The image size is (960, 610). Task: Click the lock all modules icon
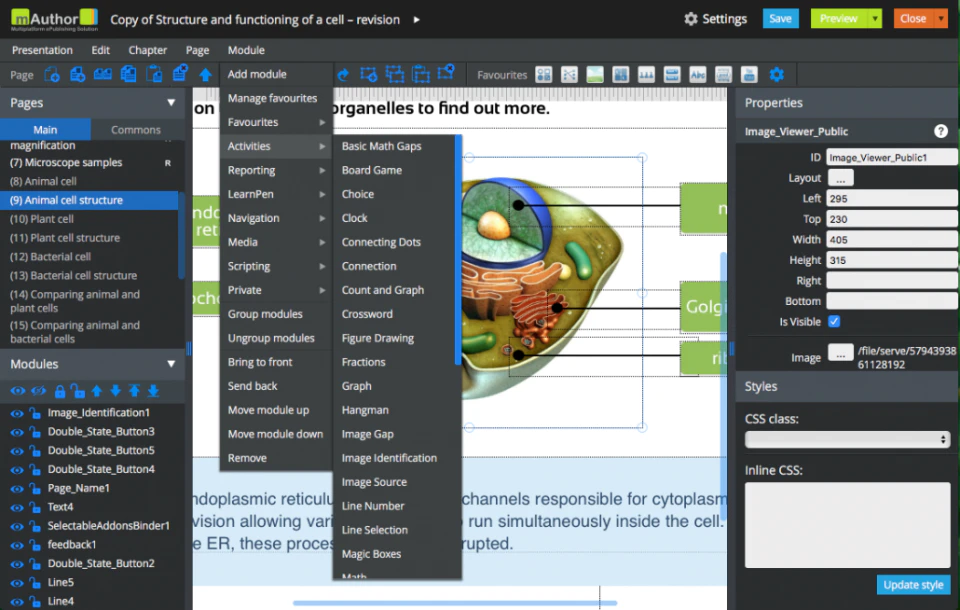click(59, 391)
